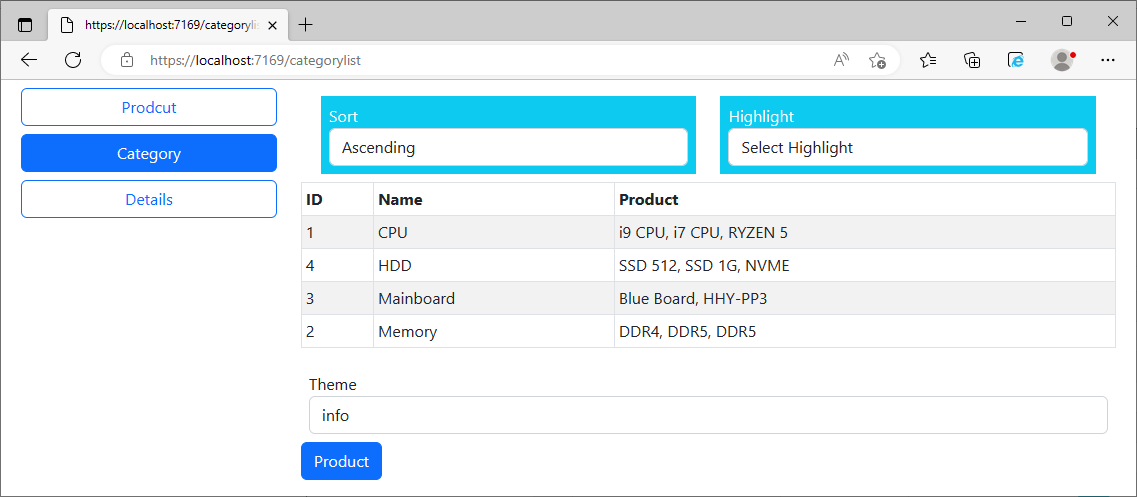The height and width of the screenshot is (497, 1137).
Task: Maximize the browser window
Action: tap(1067, 22)
